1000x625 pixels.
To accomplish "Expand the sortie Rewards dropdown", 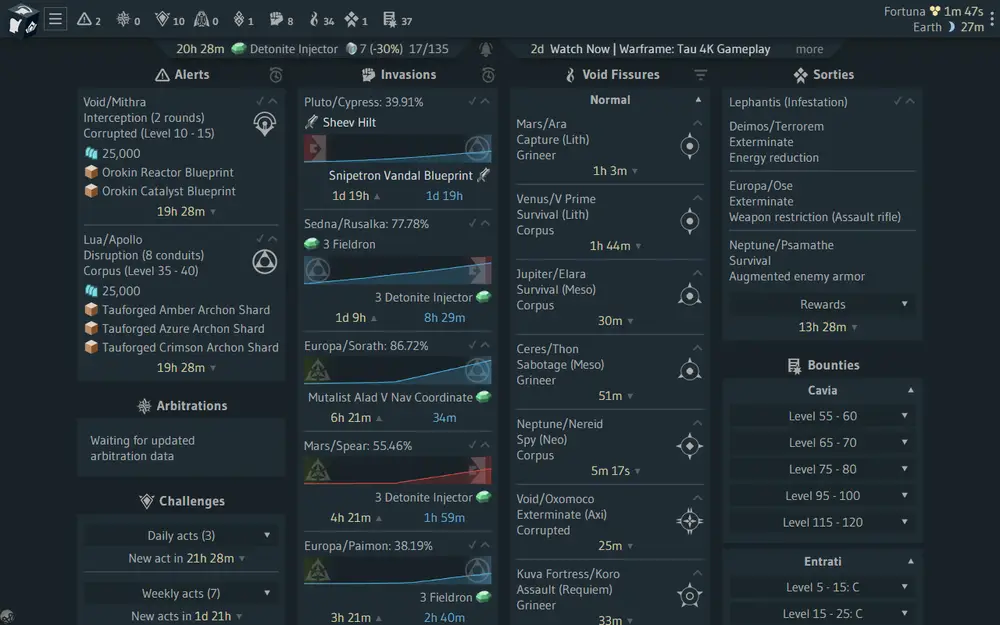I will click(822, 304).
